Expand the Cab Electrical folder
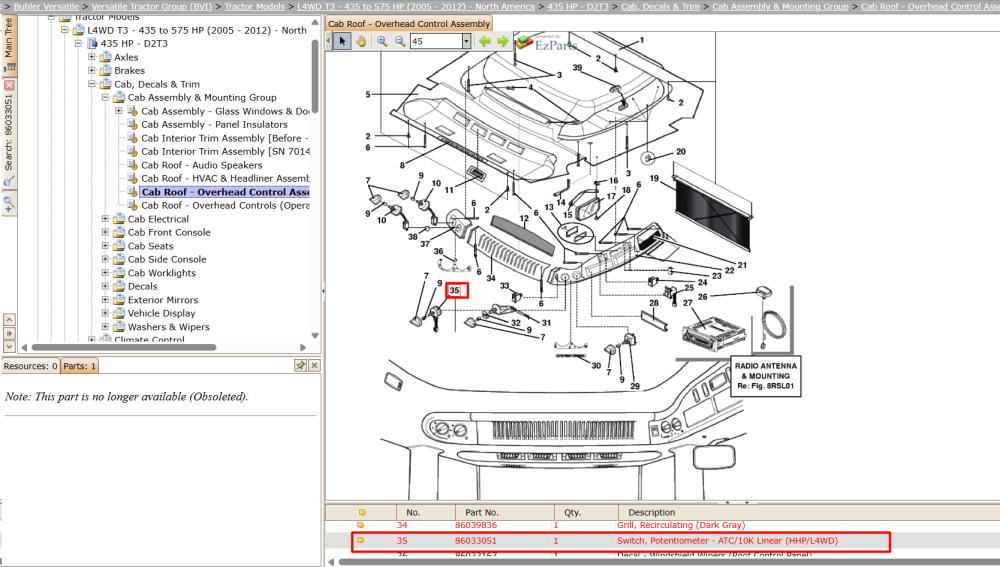 105,219
